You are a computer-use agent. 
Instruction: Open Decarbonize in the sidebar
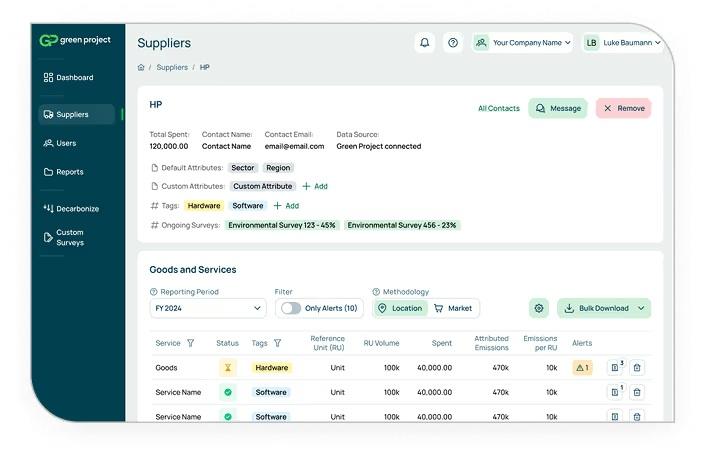(76, 208)
